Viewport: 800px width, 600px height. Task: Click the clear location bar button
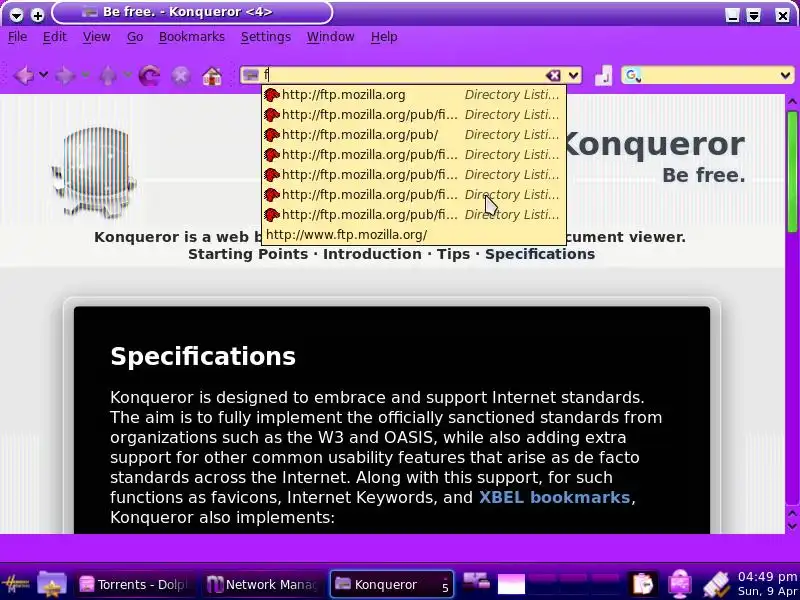[x=553, y=76]
